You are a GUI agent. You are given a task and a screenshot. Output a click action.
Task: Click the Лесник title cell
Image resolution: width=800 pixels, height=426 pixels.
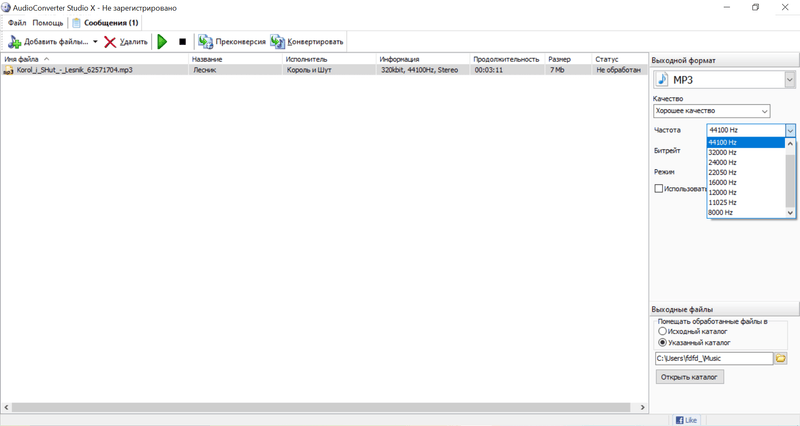pos(205,70)
